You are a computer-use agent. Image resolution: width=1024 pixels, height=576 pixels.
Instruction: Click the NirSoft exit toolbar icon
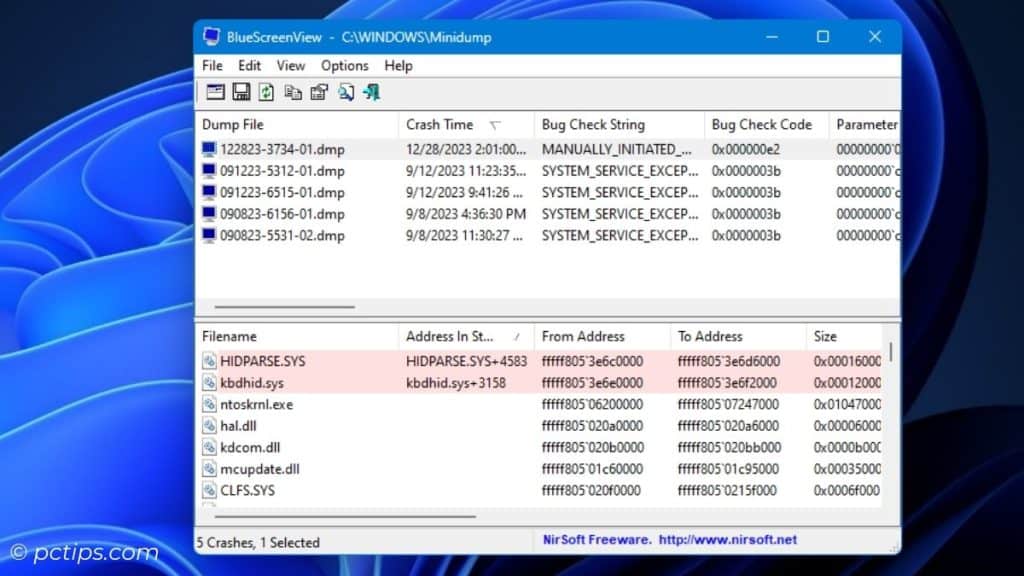pyautogui.click(x=369, y=92)
